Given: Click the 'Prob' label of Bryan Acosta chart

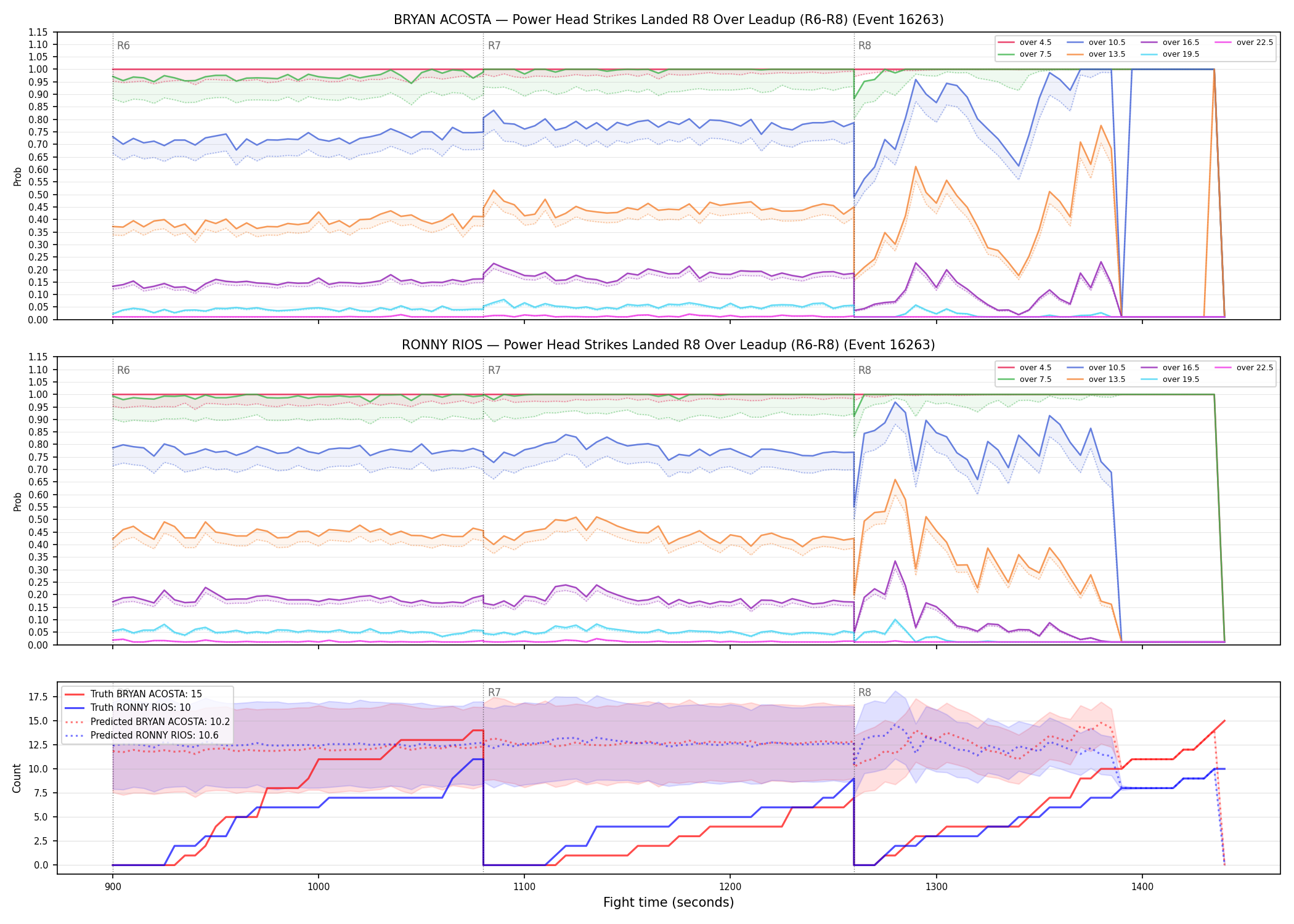Looking at the screenshot, I should pos(17,176).
